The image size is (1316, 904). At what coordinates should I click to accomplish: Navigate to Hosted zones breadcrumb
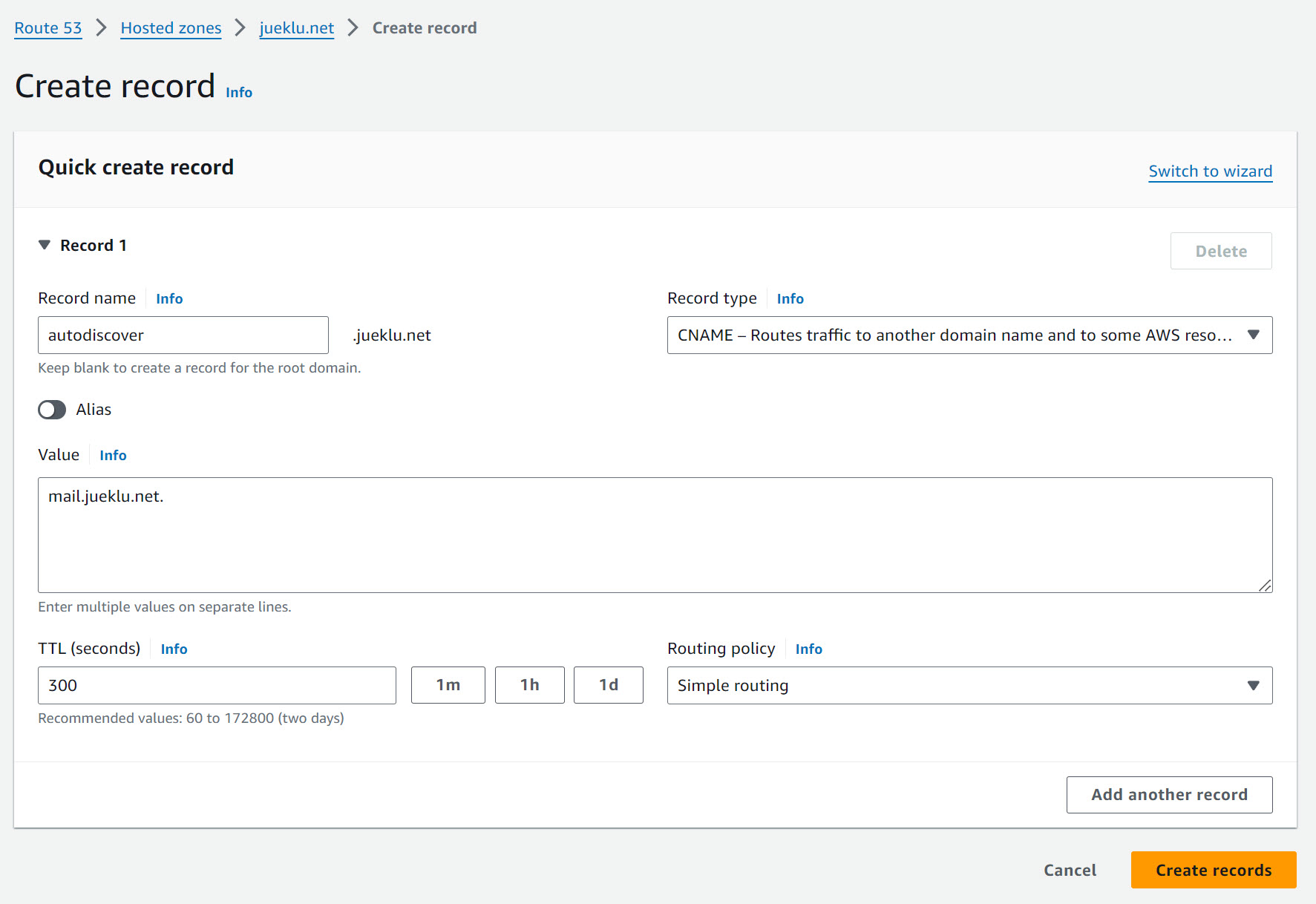171,28
